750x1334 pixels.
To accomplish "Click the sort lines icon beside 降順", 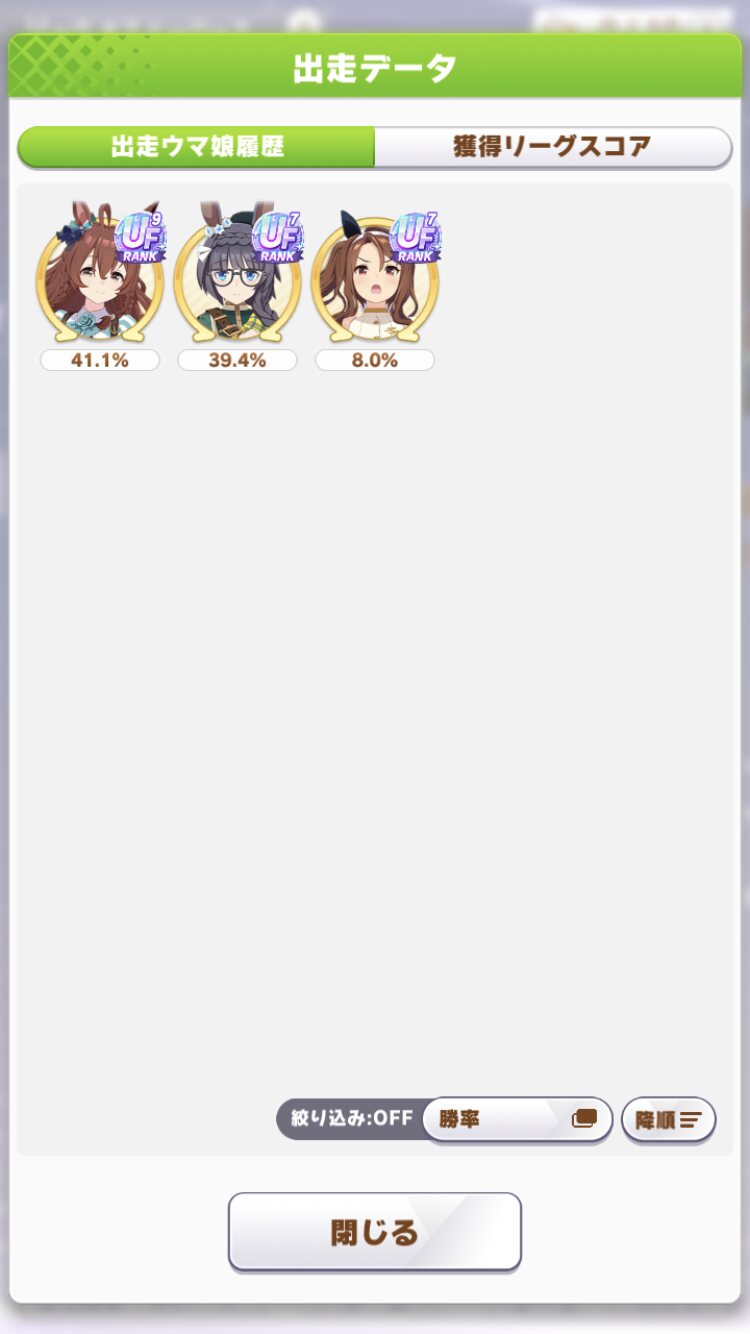I will [691, 1120].
